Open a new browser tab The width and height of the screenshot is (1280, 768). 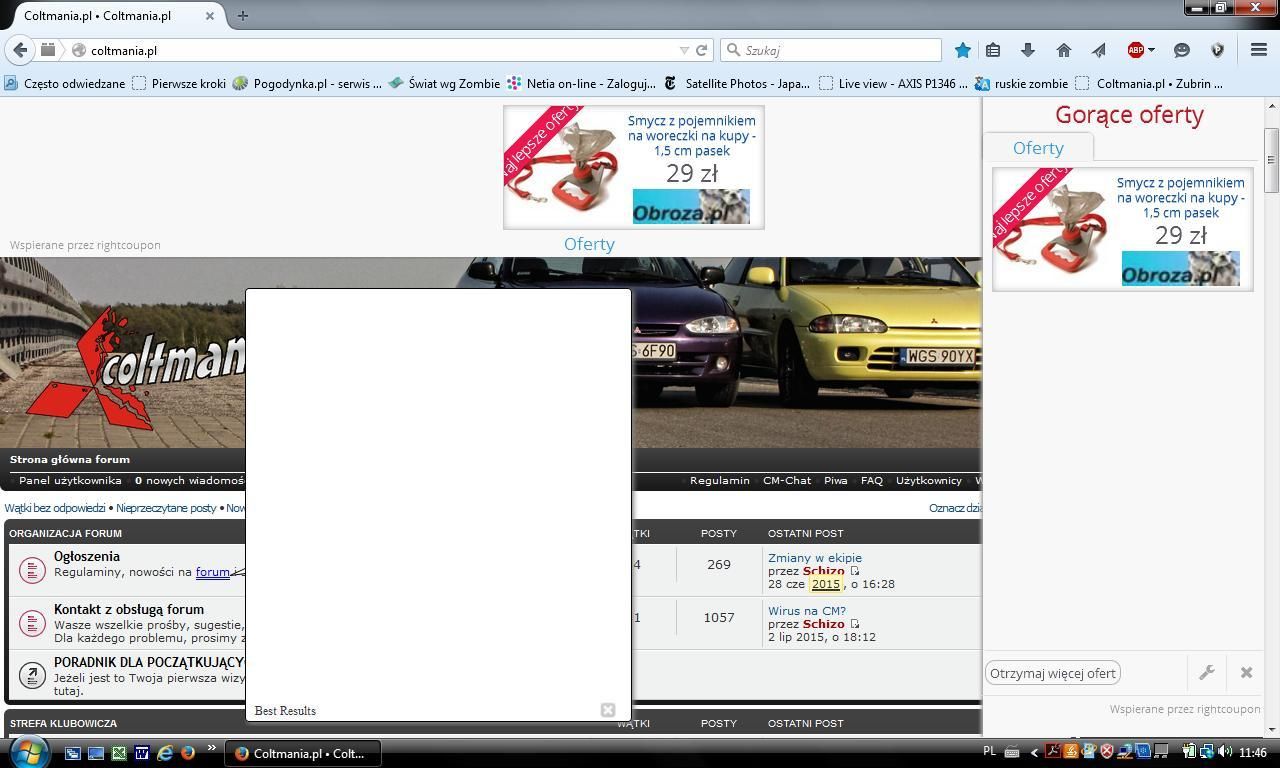(x=243, y=15)
